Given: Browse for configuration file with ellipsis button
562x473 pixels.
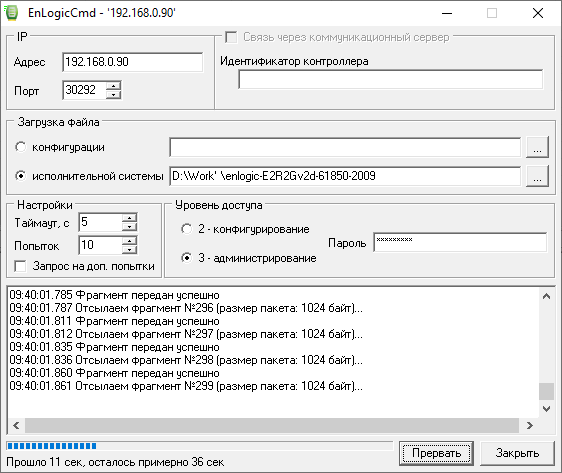Looking at the screenshot, I should pos(537,147).
